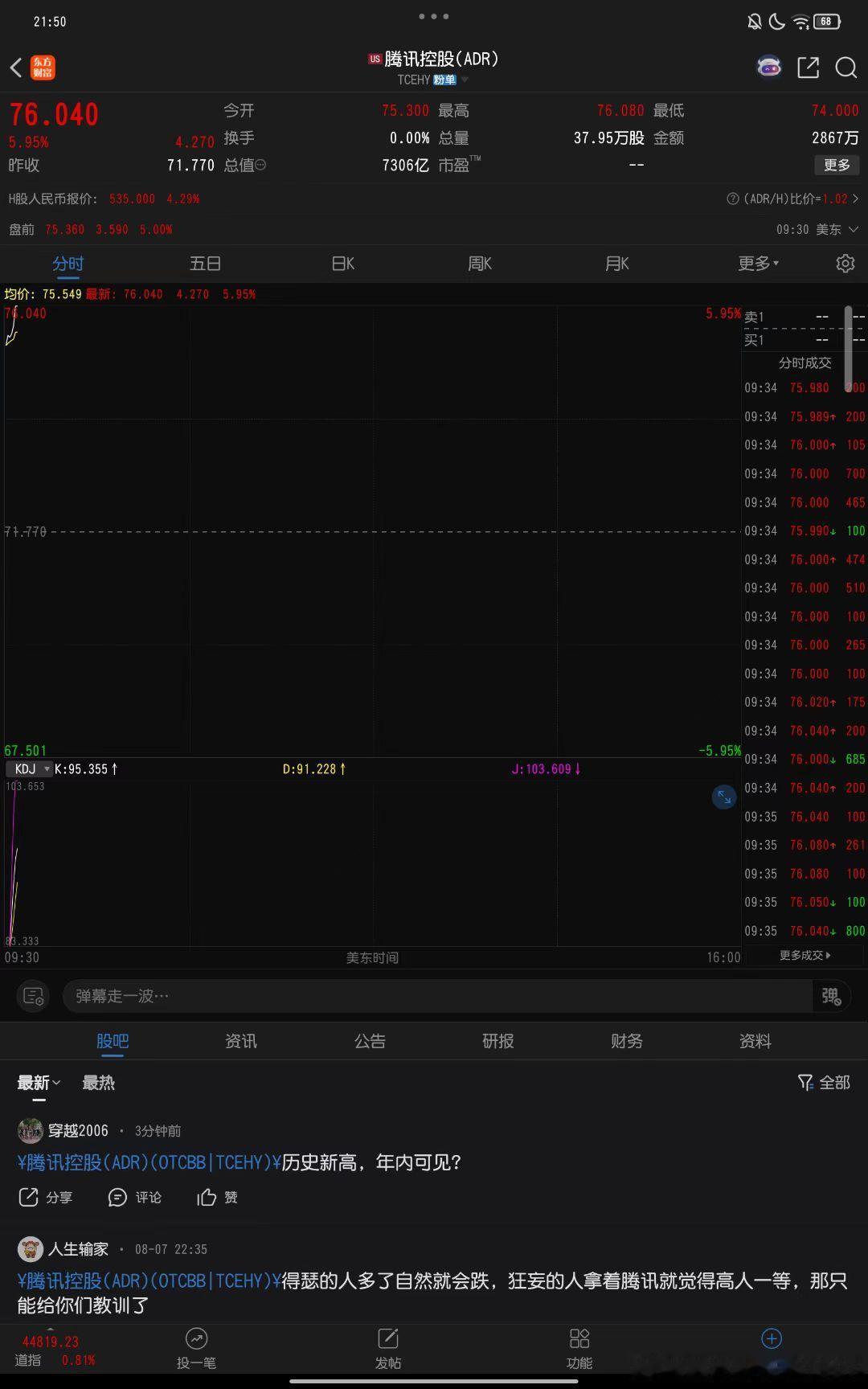Open the 资料 tab
The image size is (868, 1389).
click(755, 1041)
